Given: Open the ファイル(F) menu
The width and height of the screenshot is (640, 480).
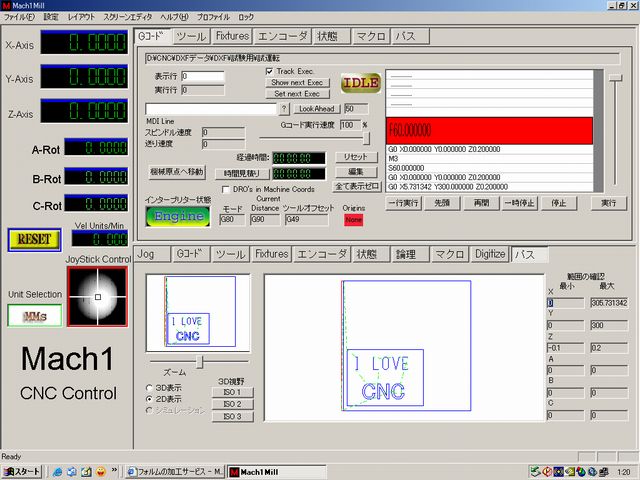Looking at the screenshot, I should [19, 17].
